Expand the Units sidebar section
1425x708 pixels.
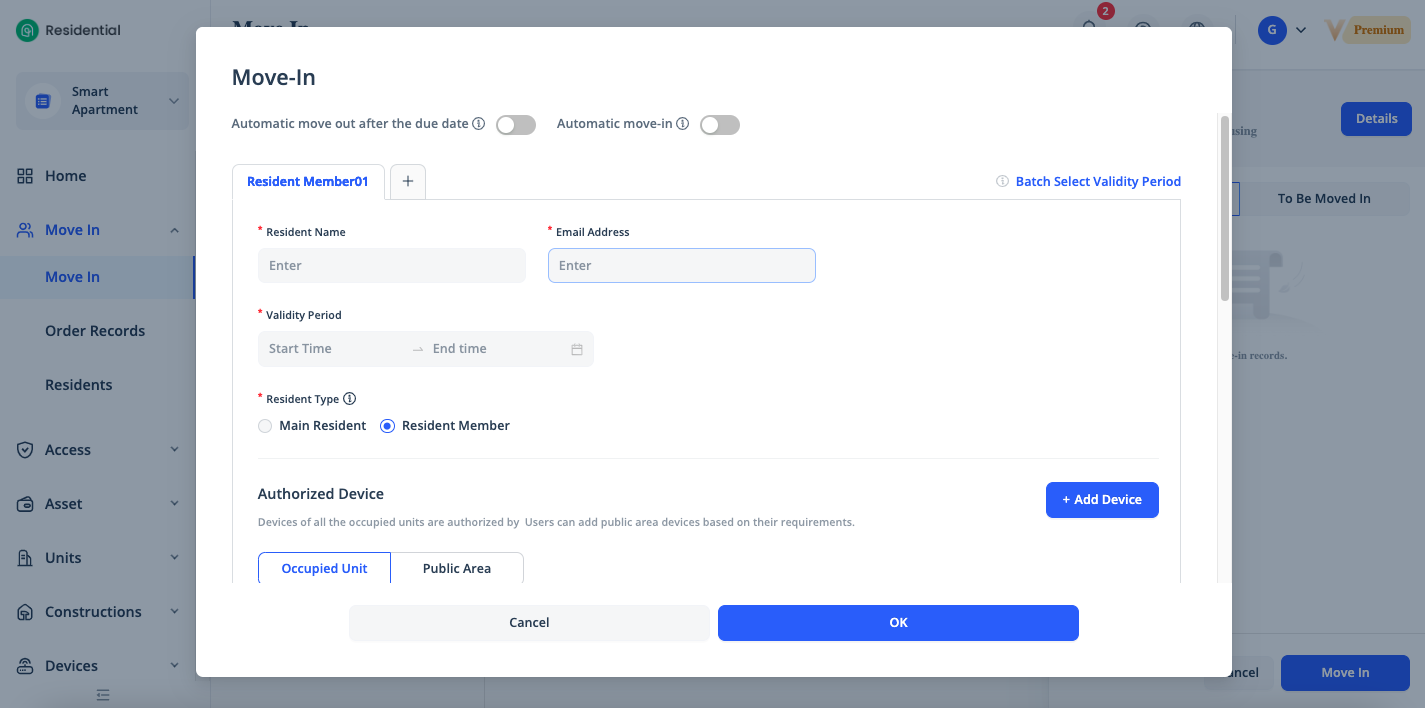[174, 558]
